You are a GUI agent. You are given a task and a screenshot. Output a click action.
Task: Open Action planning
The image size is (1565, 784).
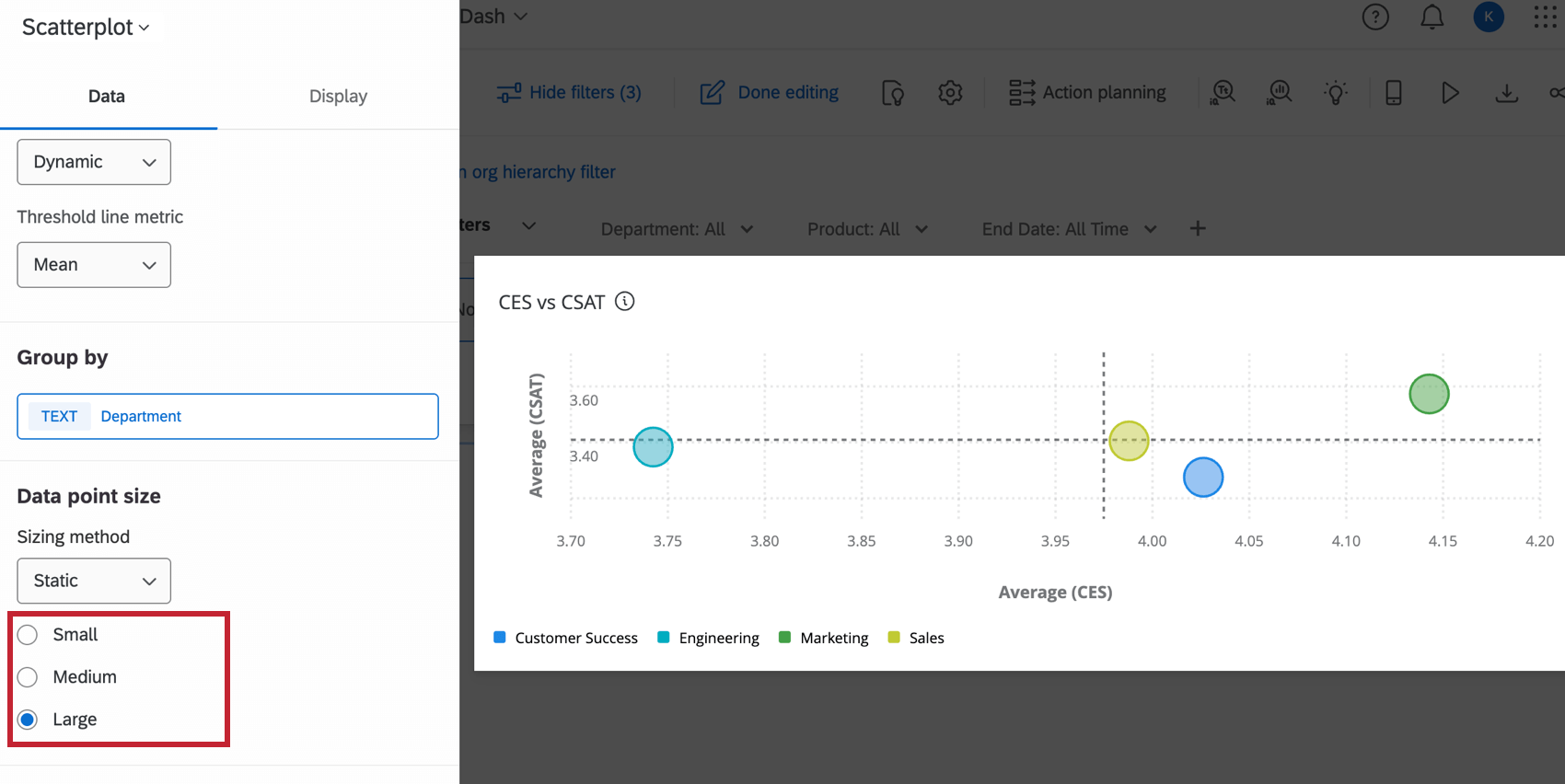point(1087,92)
